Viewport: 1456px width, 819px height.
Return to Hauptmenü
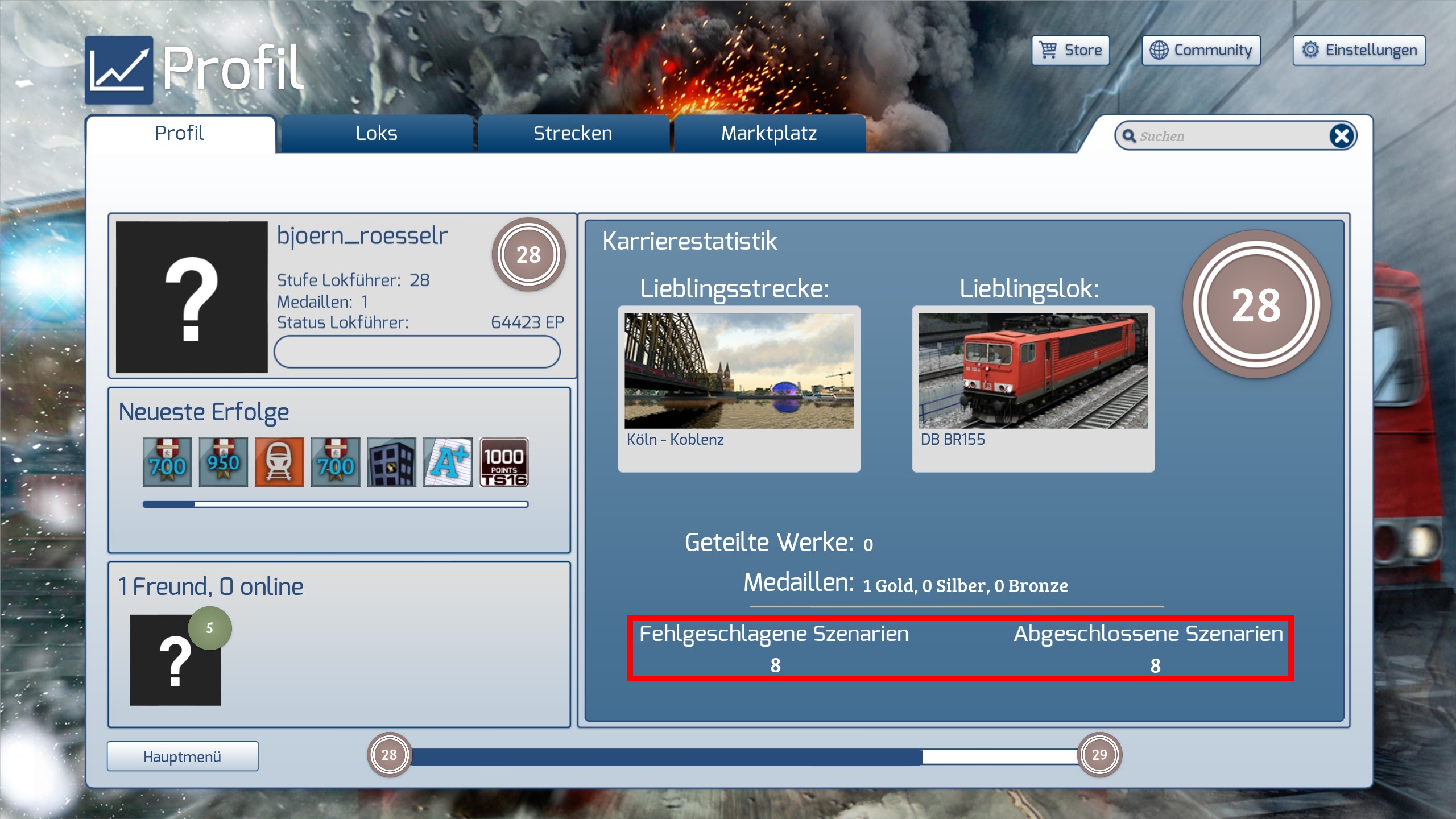click(183, 756)
